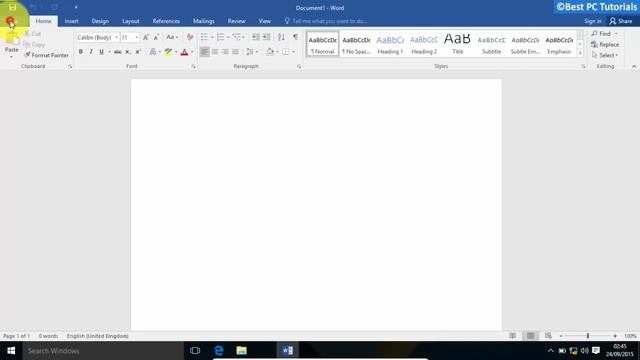Apply numbered list formatting

[x=220, y=37]
